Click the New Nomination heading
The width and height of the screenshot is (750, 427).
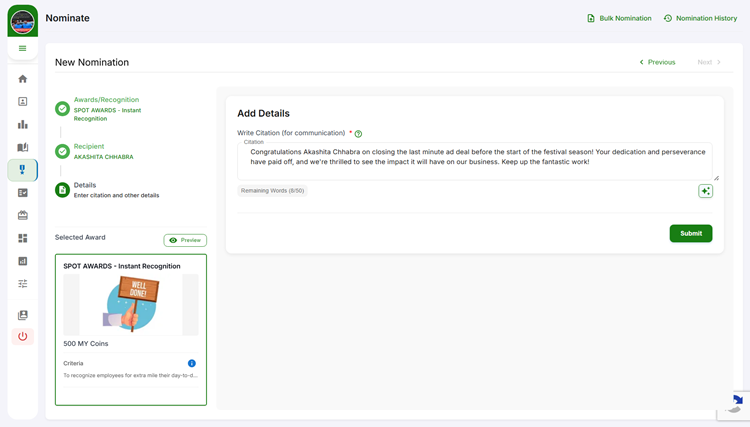click(92, 62)
